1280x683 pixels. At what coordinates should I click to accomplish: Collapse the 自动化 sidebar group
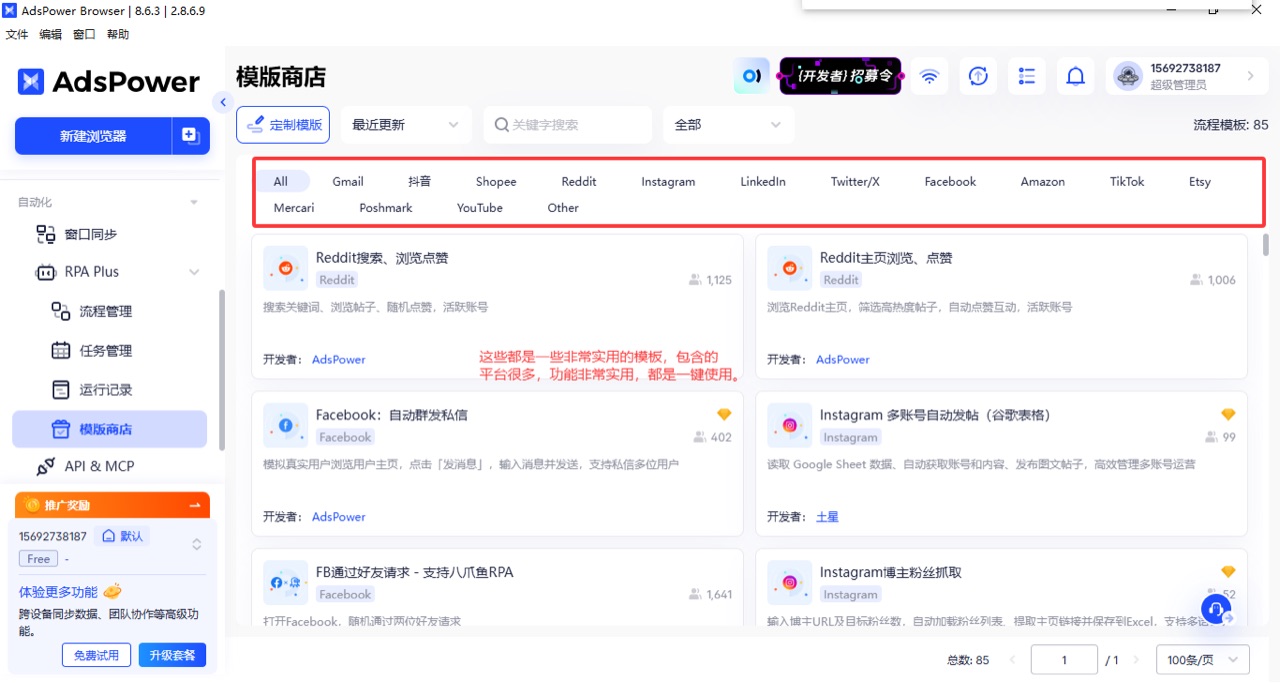pyautogui.click(x=194, y=202)
